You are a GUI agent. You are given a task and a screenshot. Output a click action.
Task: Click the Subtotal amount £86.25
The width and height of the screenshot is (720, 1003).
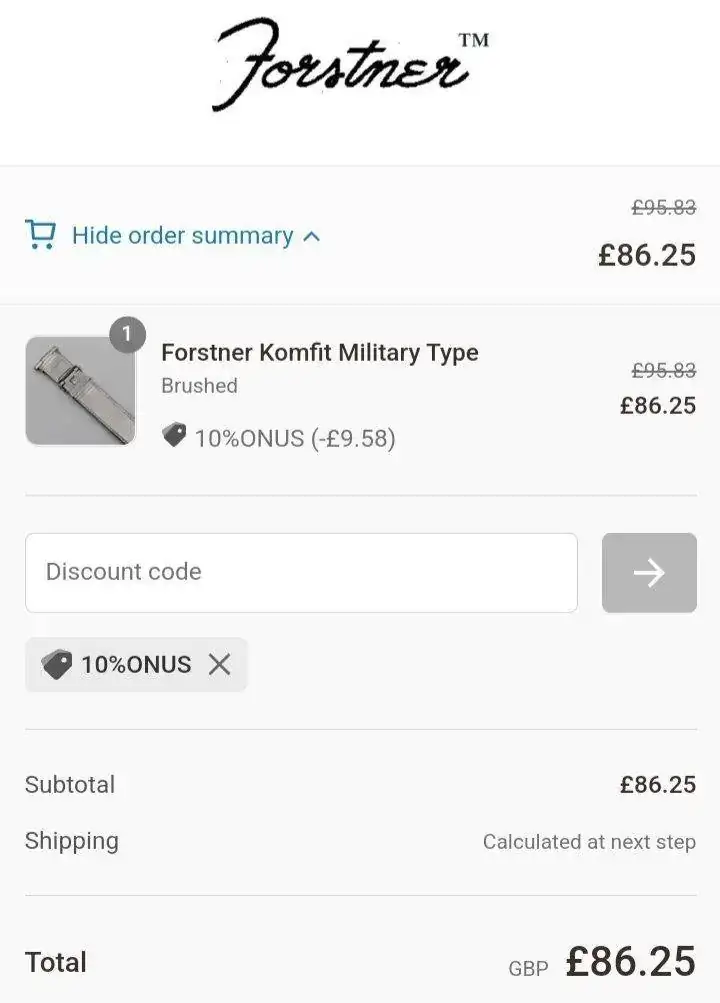pyautogui.click(x=657, y=785)
